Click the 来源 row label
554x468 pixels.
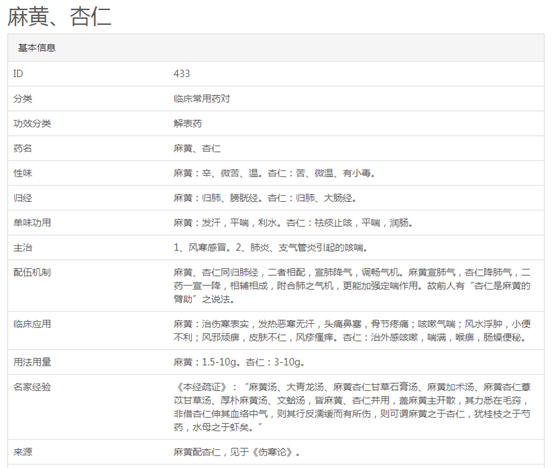[x=23, y=452]
